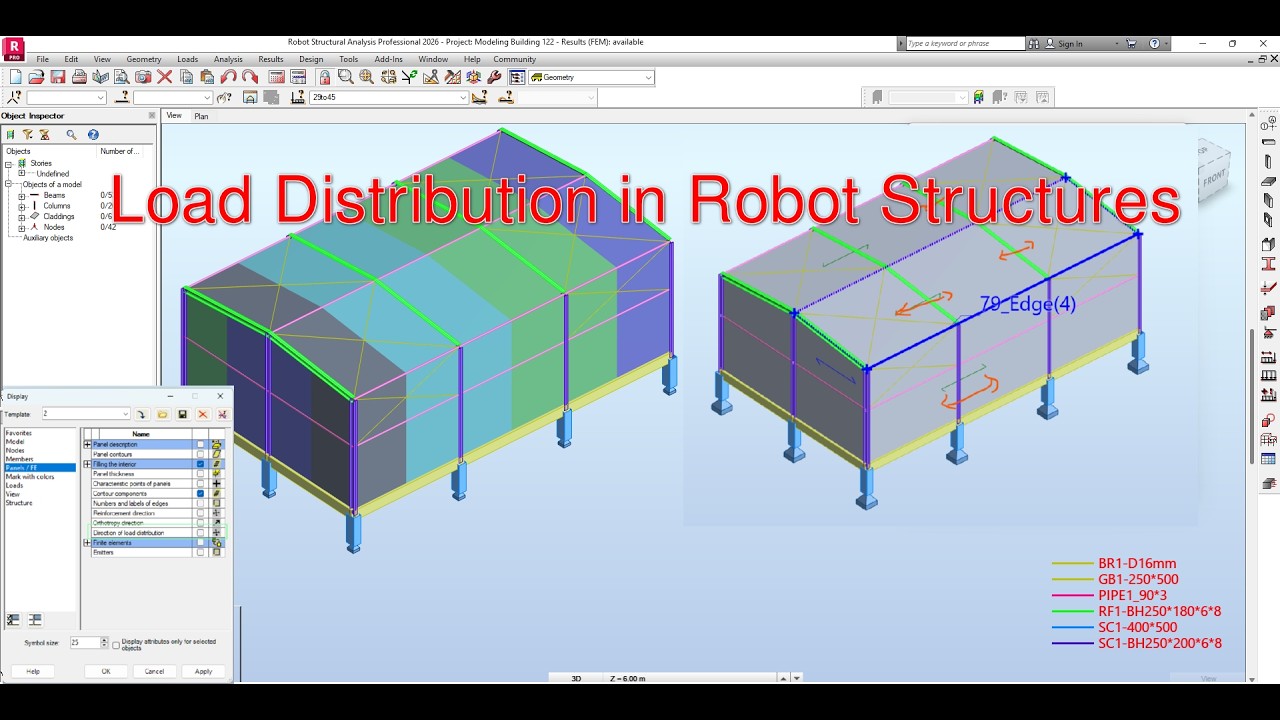Toggle the Panel thickness checkbox
This screenshot has height=720, width=1280.
[200, 474]
